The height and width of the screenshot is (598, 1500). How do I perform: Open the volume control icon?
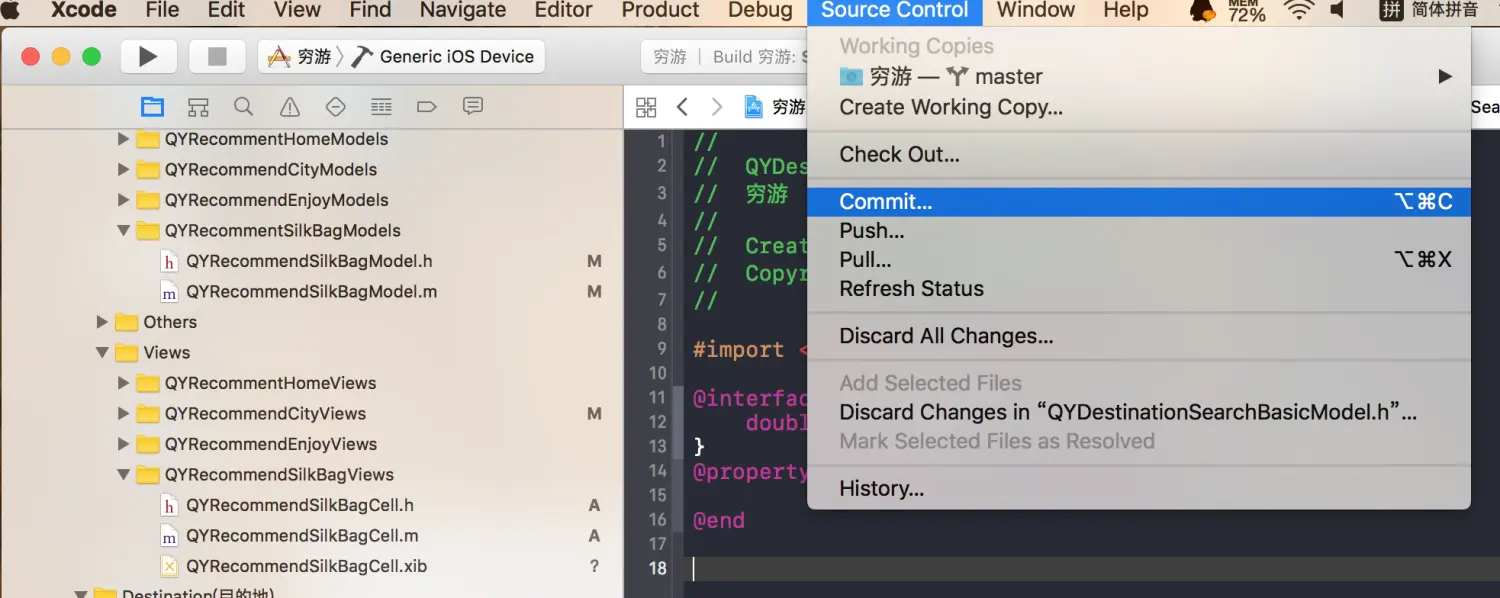[x=1338, y=10]
